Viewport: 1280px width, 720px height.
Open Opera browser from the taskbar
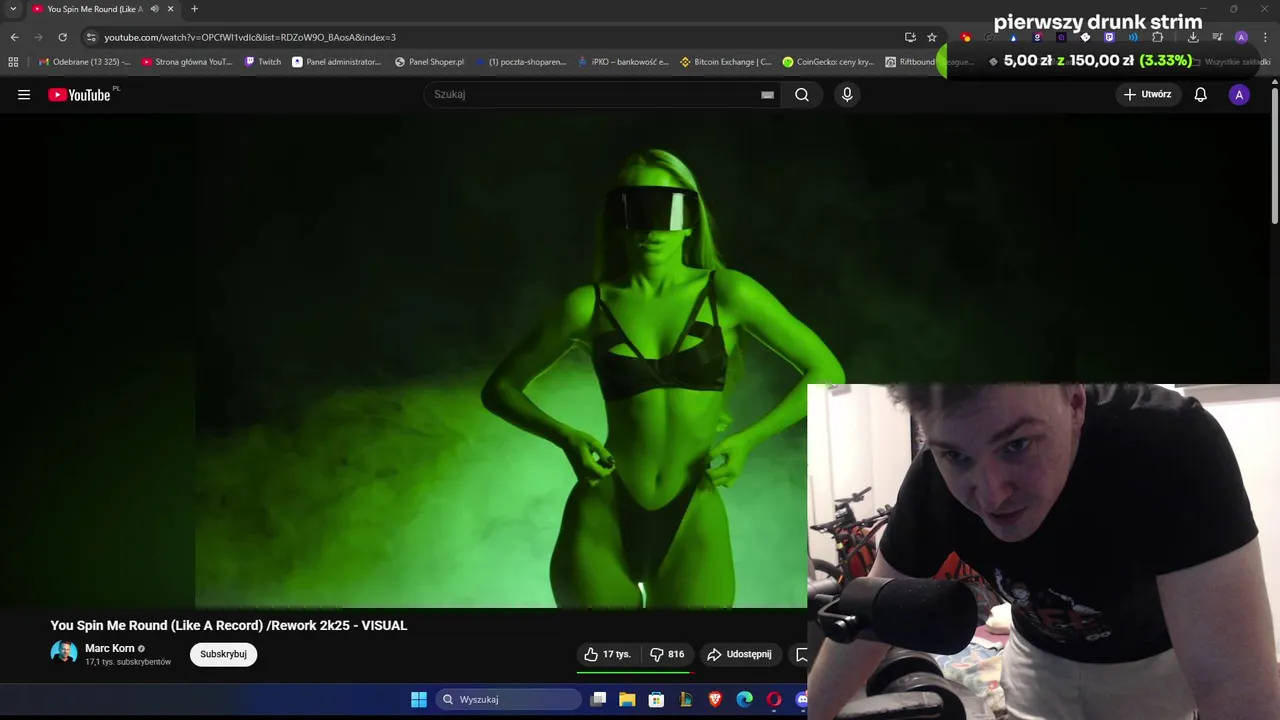coord(773,699)
